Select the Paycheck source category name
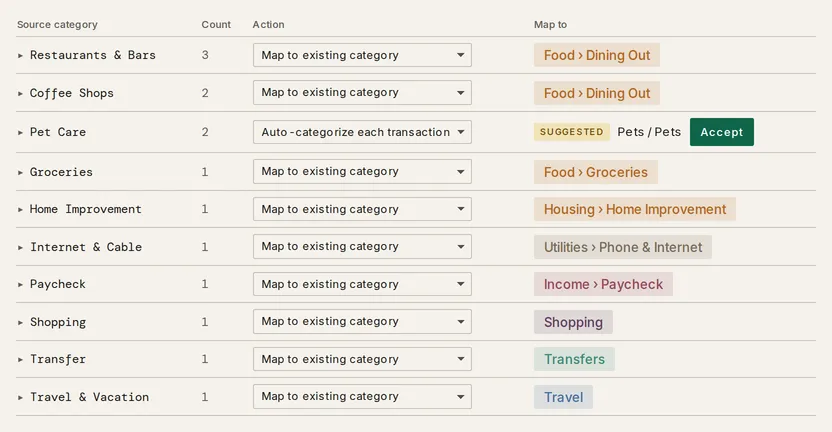 click(x=58, y=284)
